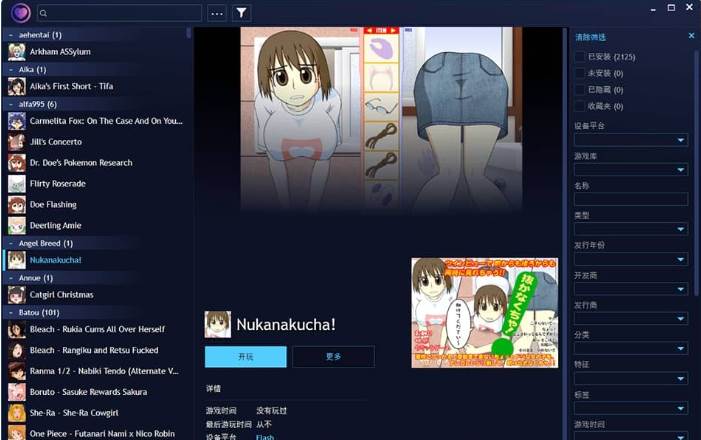Select the Jill's Concerto entry
The width and height of the screenshot is (701, 440).
[56, 142]
